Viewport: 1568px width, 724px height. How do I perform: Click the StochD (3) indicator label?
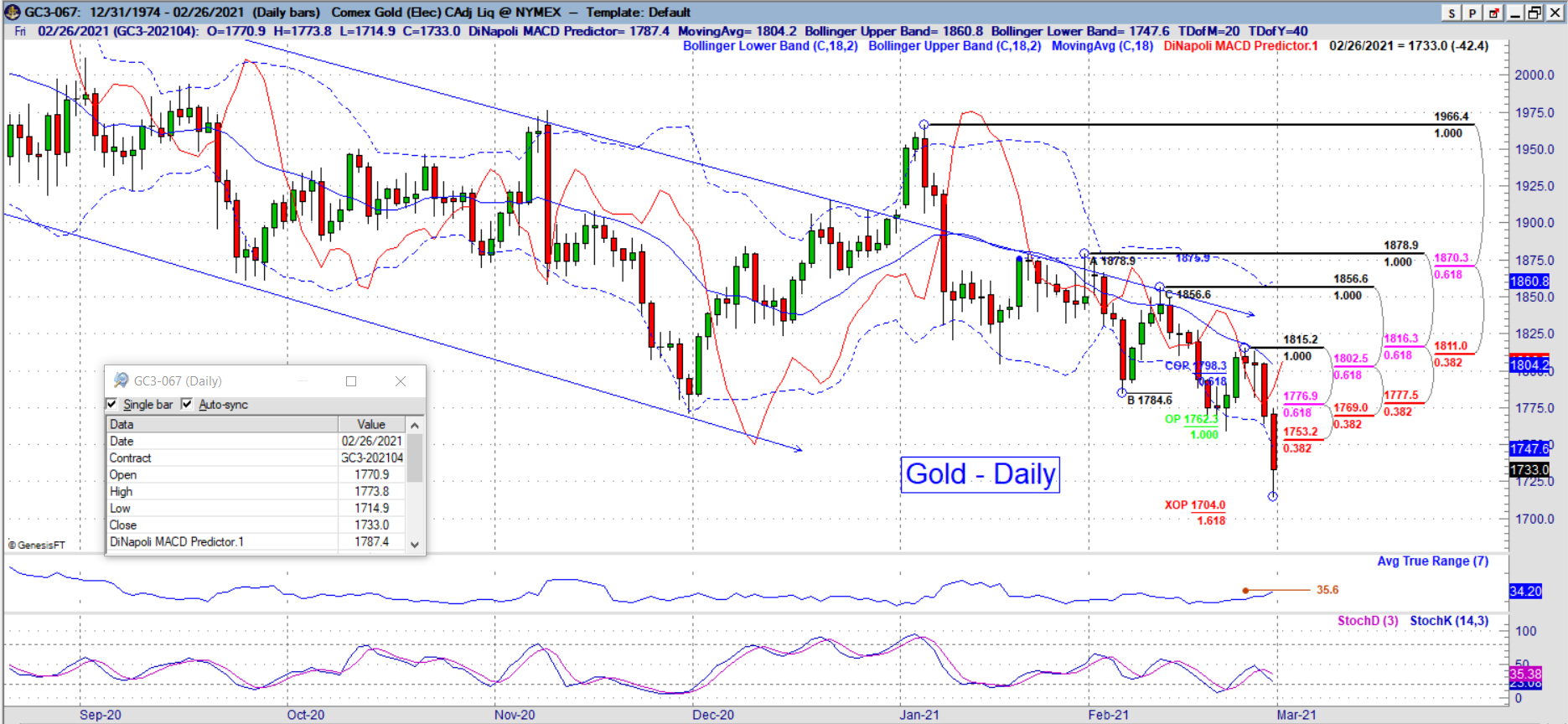(x=1368, y=621)
